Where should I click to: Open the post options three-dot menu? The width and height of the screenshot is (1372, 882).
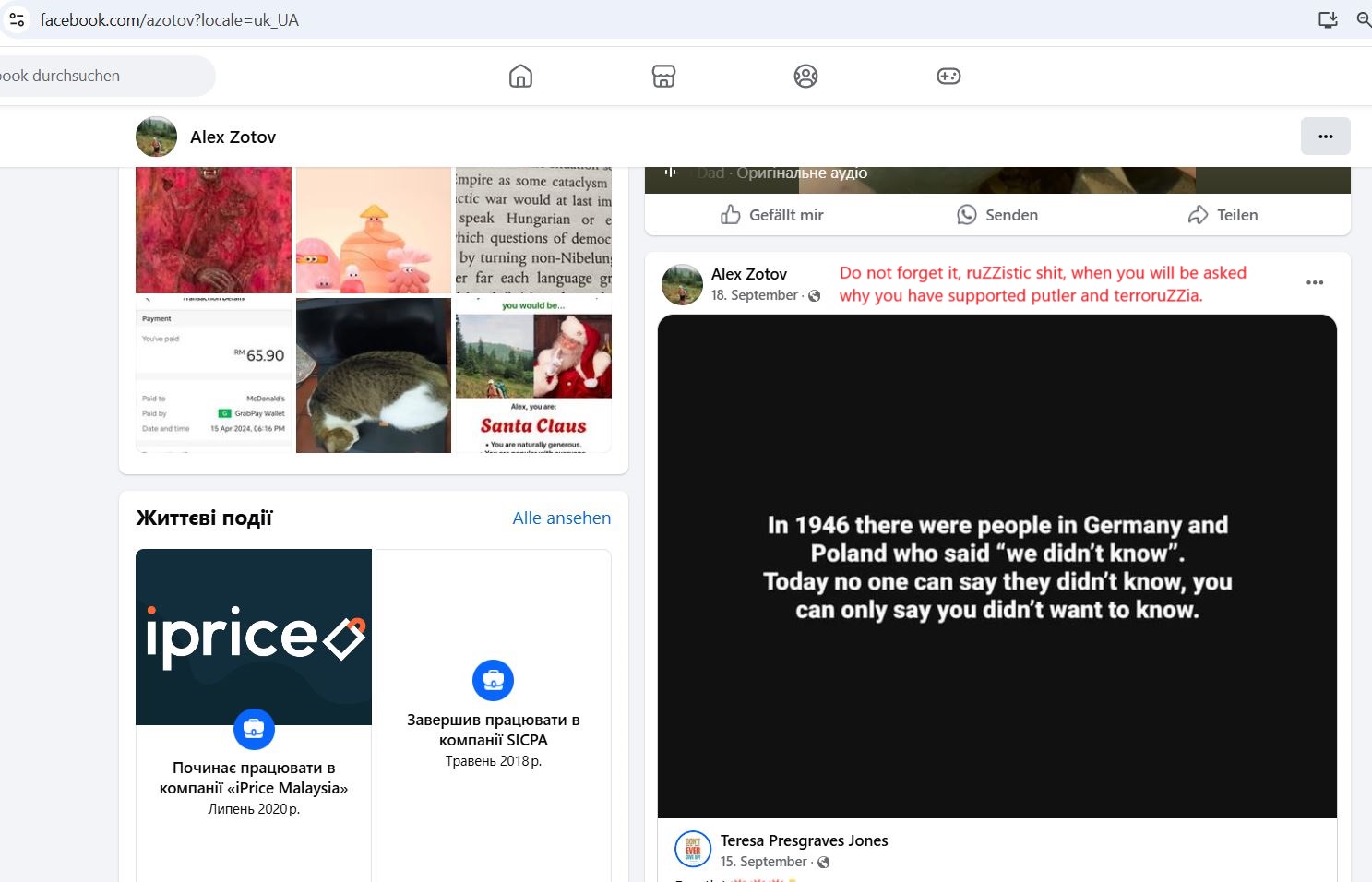(1315, 282)
